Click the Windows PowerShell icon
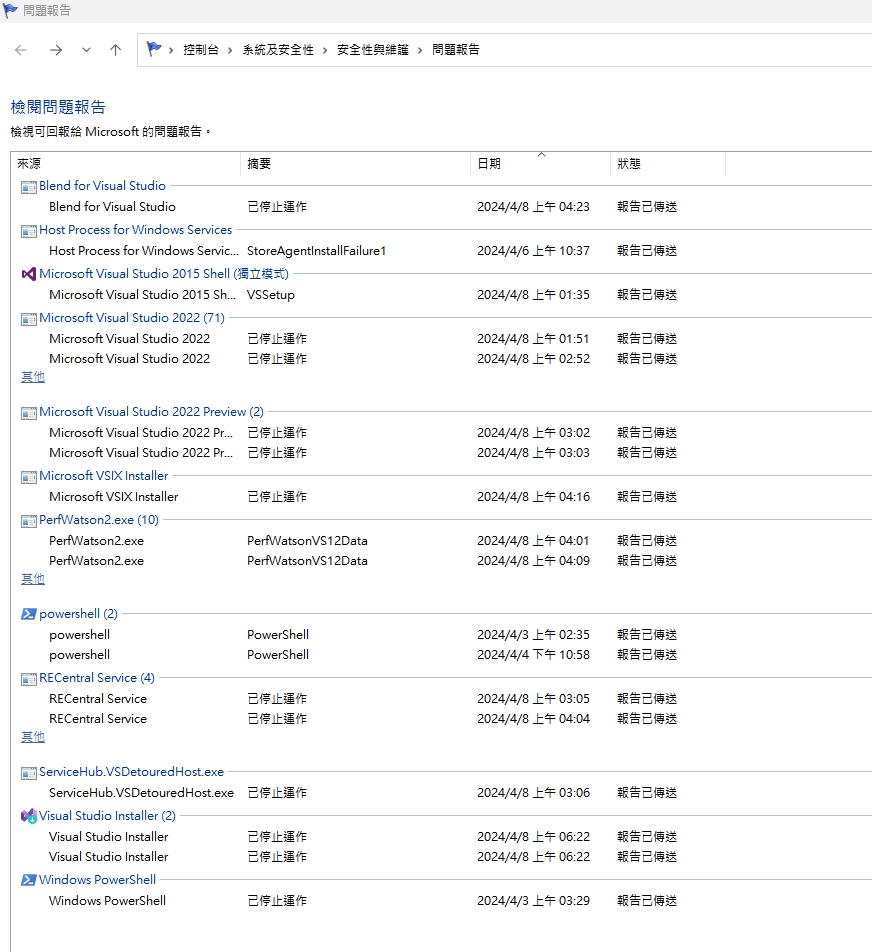The image size is (872, 952). [29, 879]
